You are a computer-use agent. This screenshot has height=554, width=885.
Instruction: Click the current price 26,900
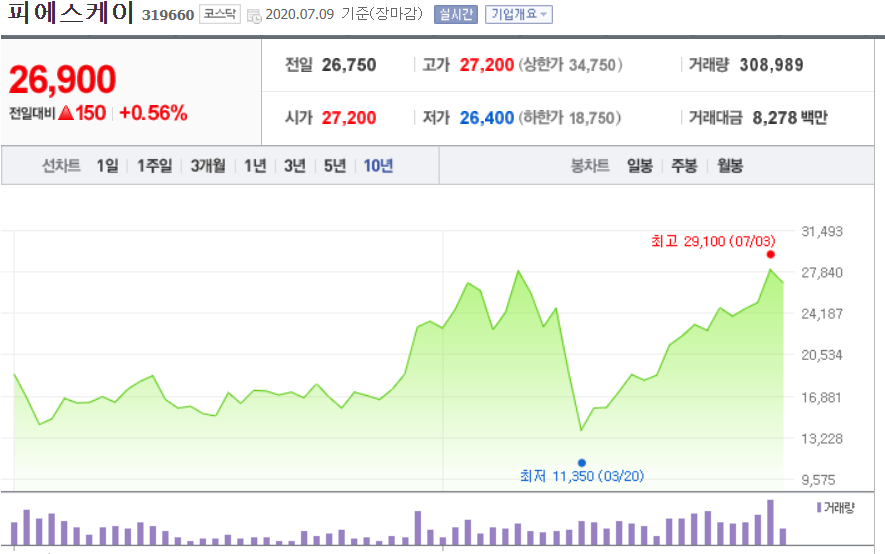63,80
